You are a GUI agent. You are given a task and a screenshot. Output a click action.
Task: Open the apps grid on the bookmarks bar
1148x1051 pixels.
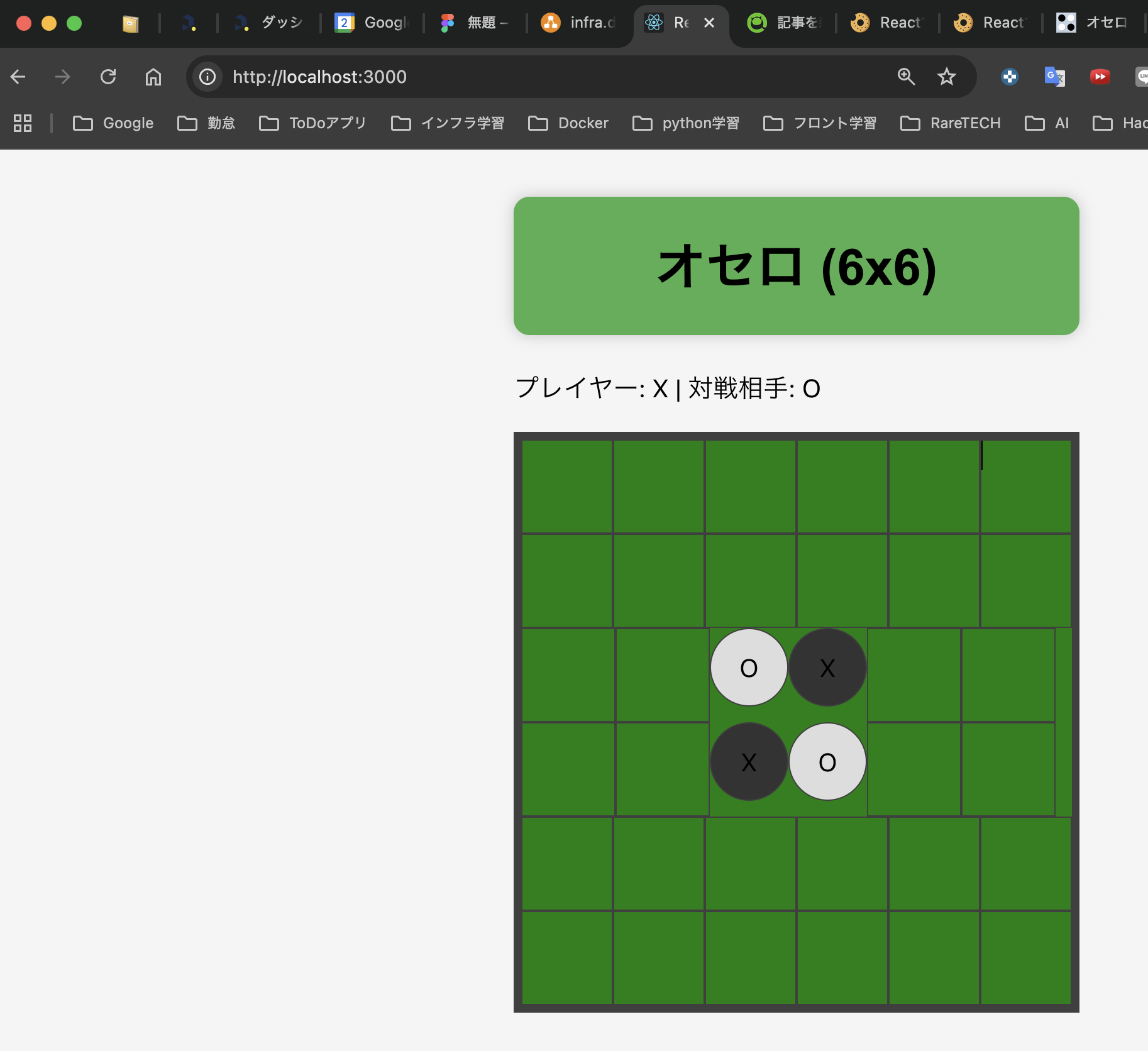(22, 123)
